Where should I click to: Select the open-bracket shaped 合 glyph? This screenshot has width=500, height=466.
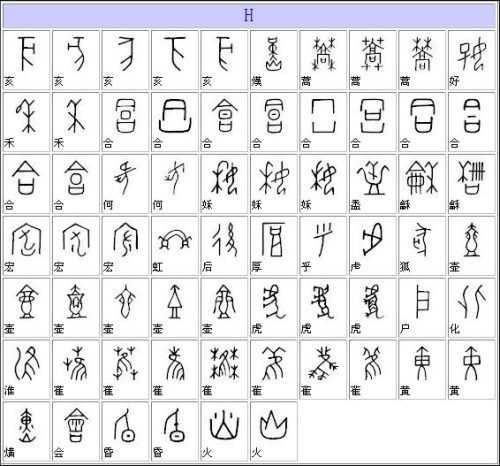coord(323,116)
